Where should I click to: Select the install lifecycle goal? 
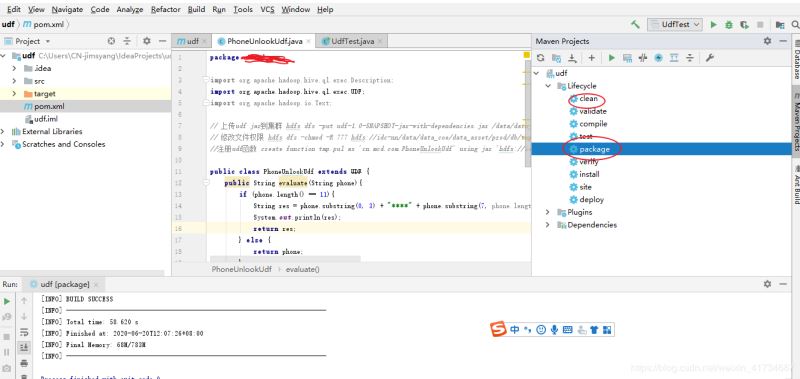point(589,174)
